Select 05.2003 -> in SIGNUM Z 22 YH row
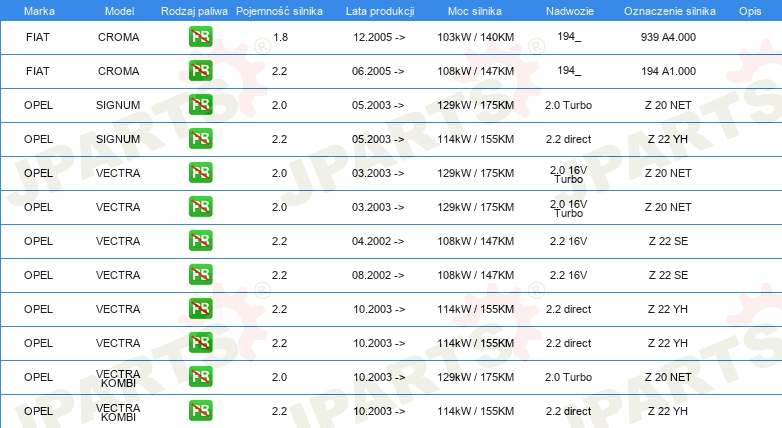This screenshot has height=428, width=782. pyautogui.click(x=378, y=139)
